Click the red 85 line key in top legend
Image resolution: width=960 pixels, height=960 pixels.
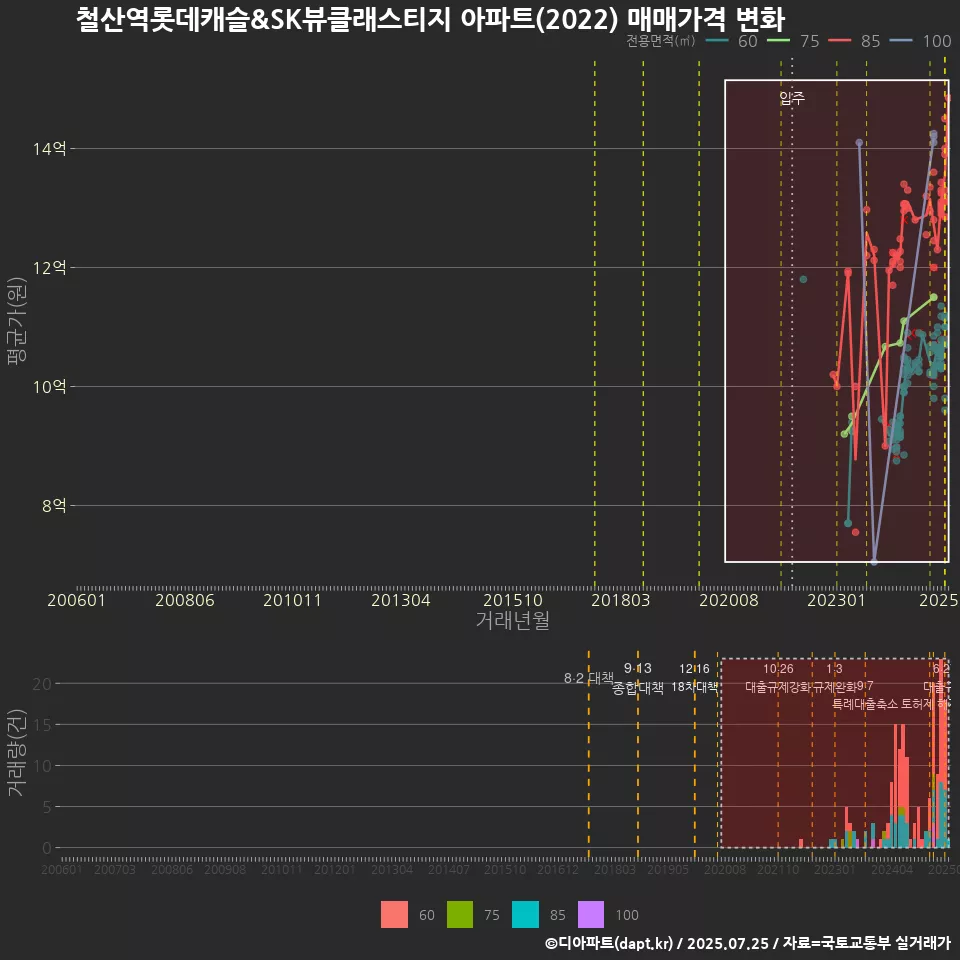point(840,41)
